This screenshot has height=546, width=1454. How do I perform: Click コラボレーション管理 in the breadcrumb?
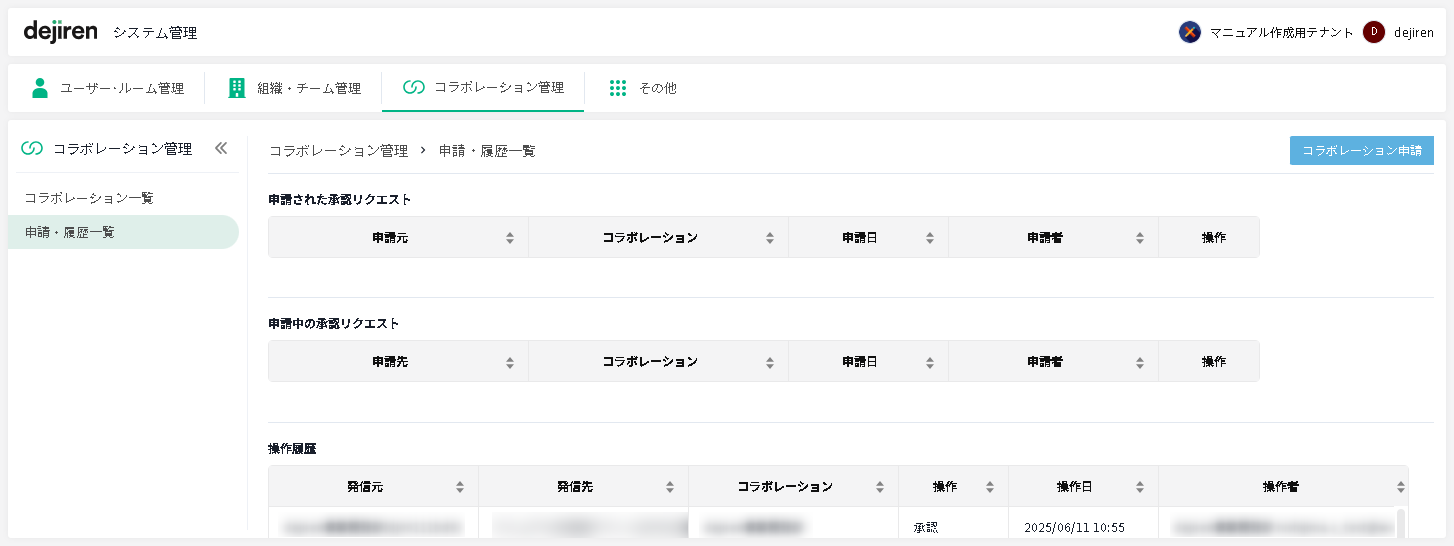pyautogui.click(x=338, y=151)
